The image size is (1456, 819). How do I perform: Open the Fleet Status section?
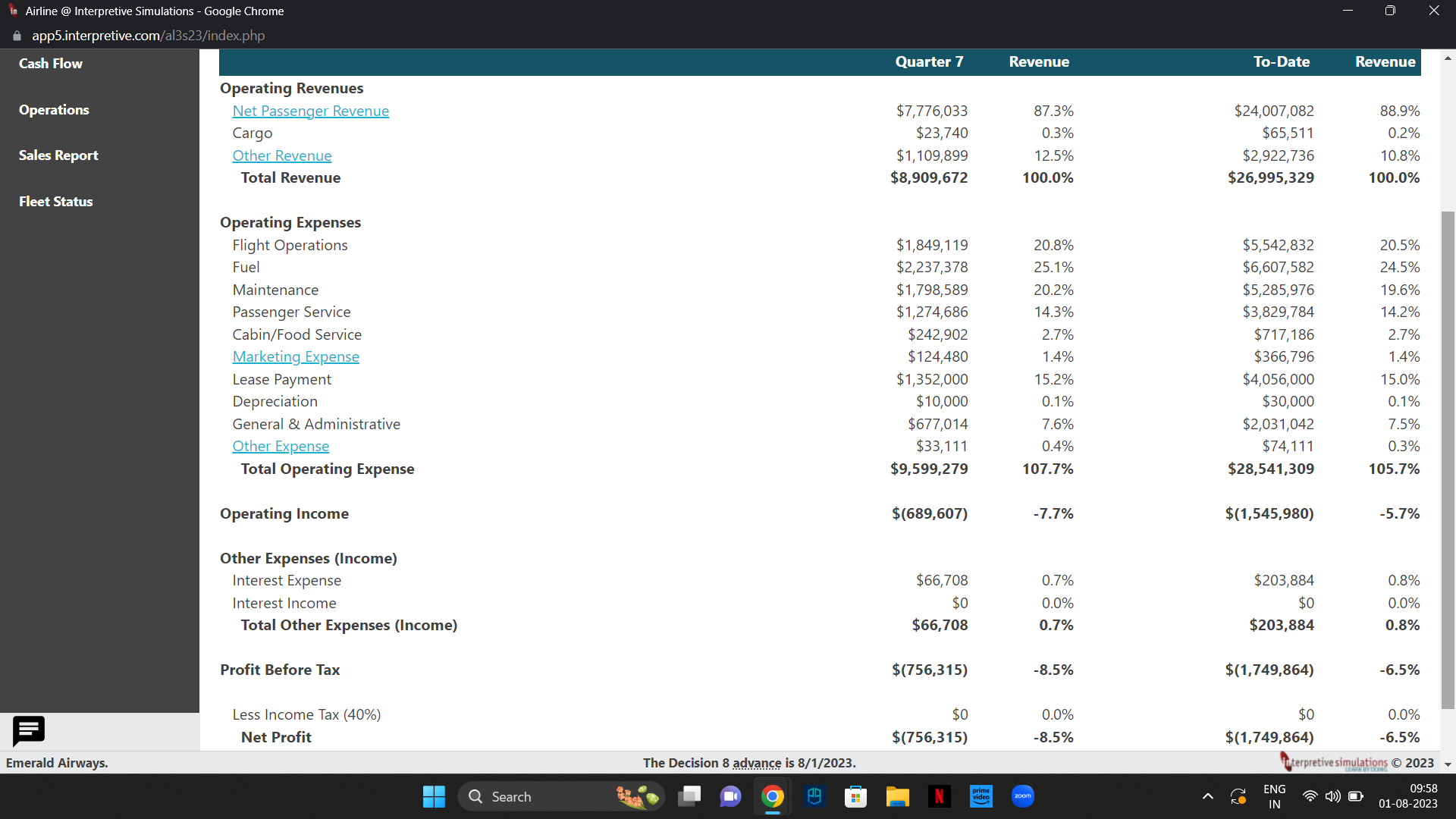click(x=55, y=201)
